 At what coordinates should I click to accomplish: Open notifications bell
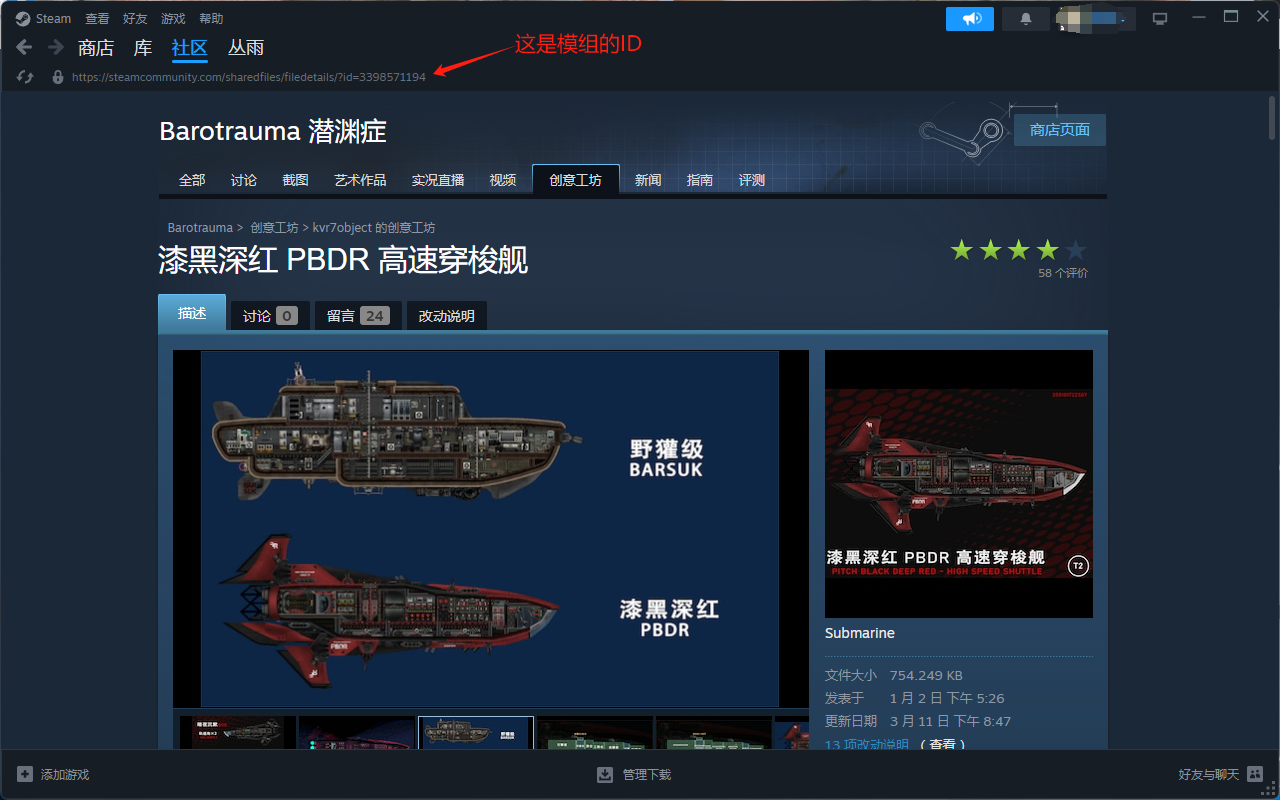[1026, 18]
